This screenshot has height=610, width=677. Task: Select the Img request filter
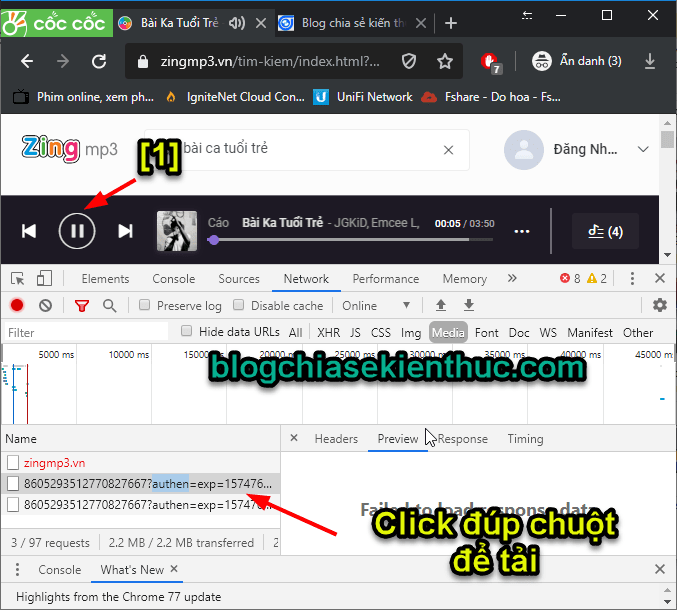point(411,332)
